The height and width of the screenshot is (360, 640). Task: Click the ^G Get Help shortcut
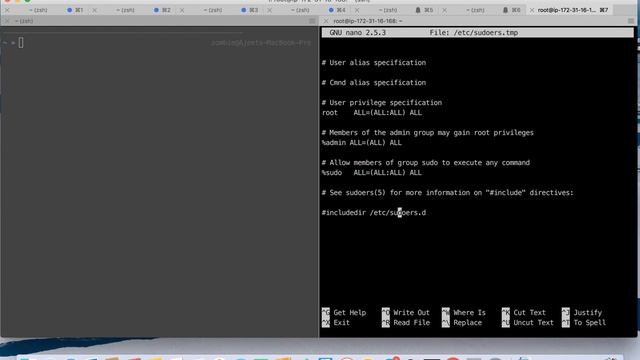(x=344, y=313)
